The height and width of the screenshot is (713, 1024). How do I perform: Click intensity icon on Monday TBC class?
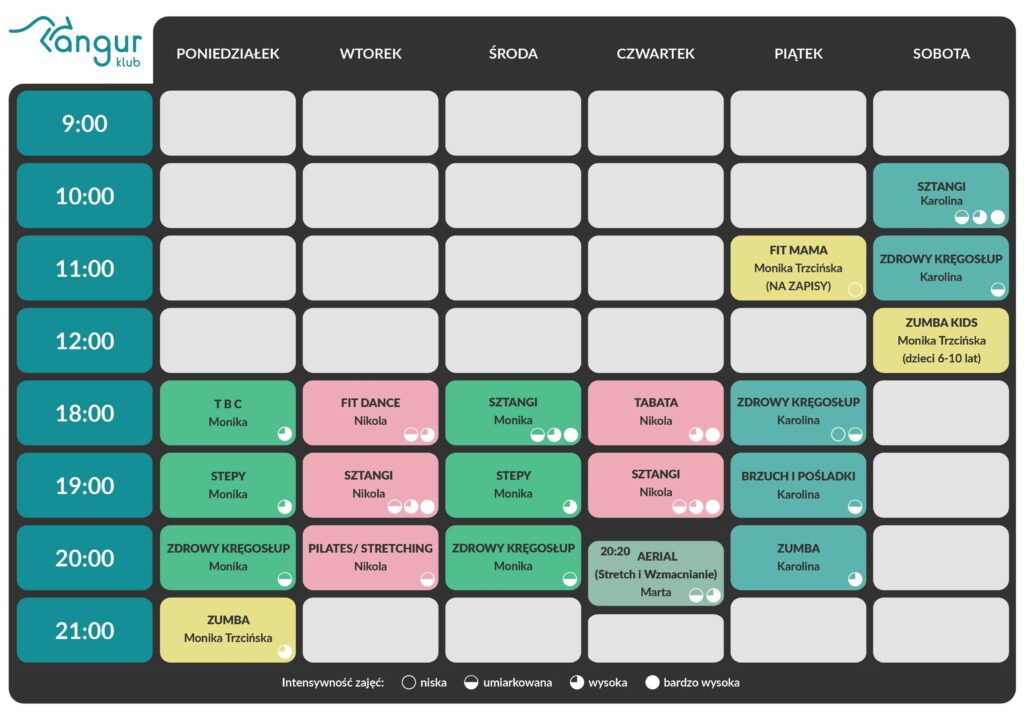[285, 434]
